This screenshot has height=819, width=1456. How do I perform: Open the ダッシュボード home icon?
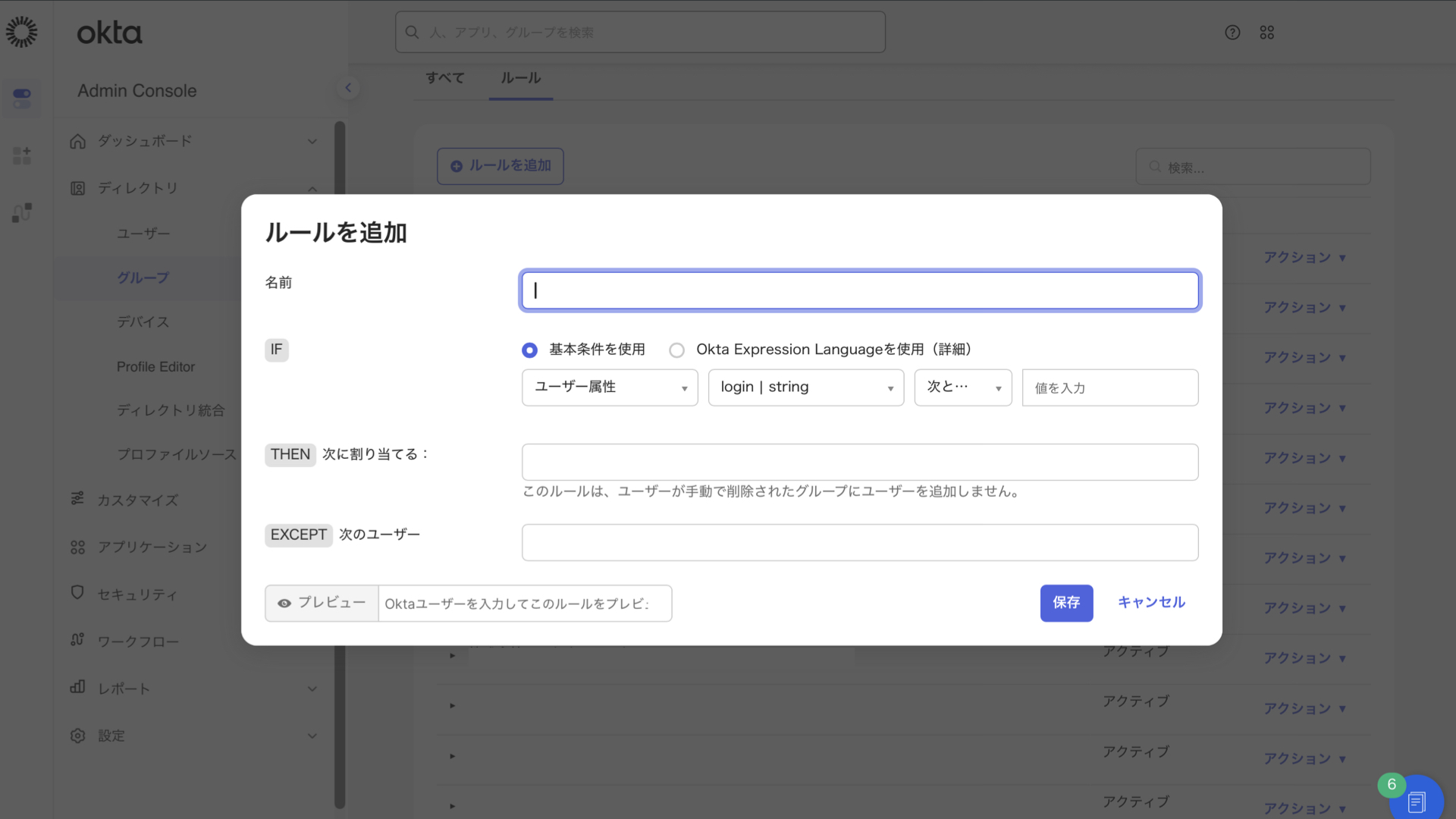tap(77, 141)
